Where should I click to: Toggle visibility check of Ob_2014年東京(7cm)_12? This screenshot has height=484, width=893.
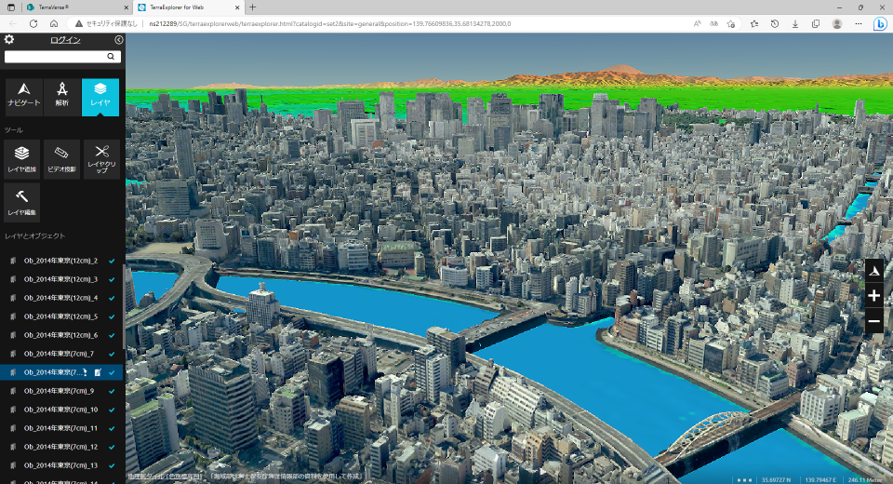(112, 447)
